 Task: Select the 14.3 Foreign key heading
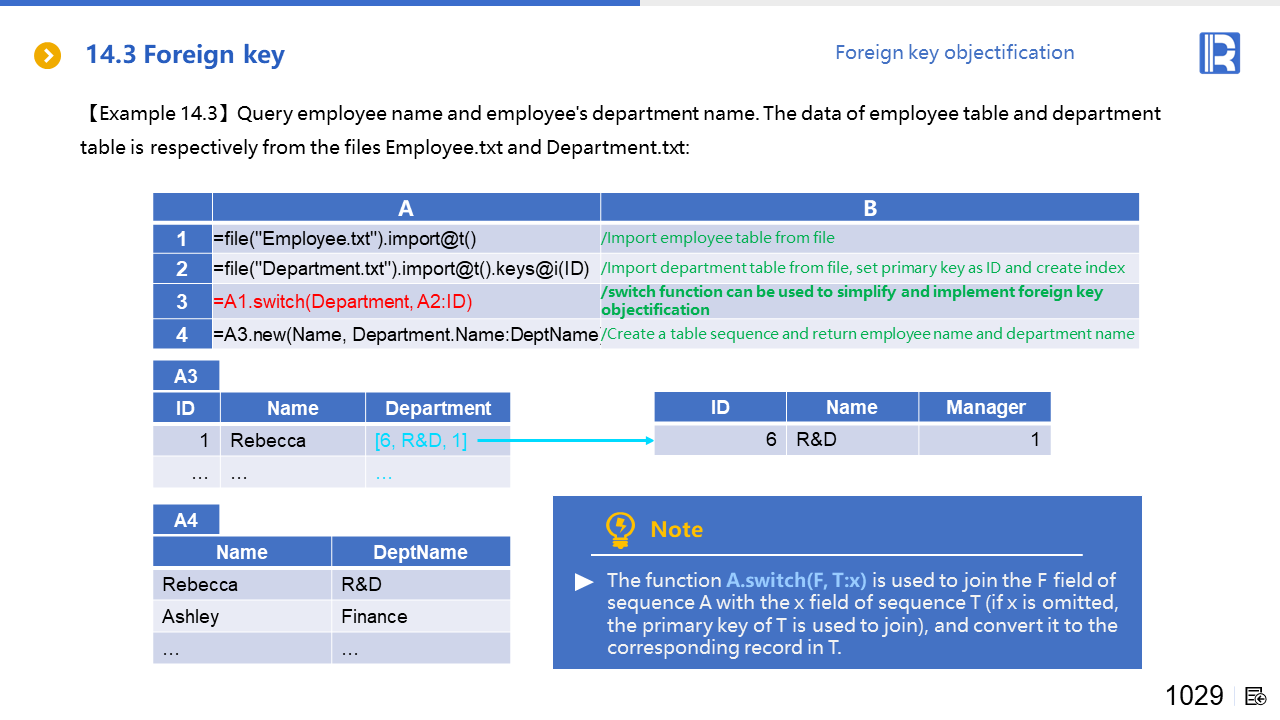185,55
